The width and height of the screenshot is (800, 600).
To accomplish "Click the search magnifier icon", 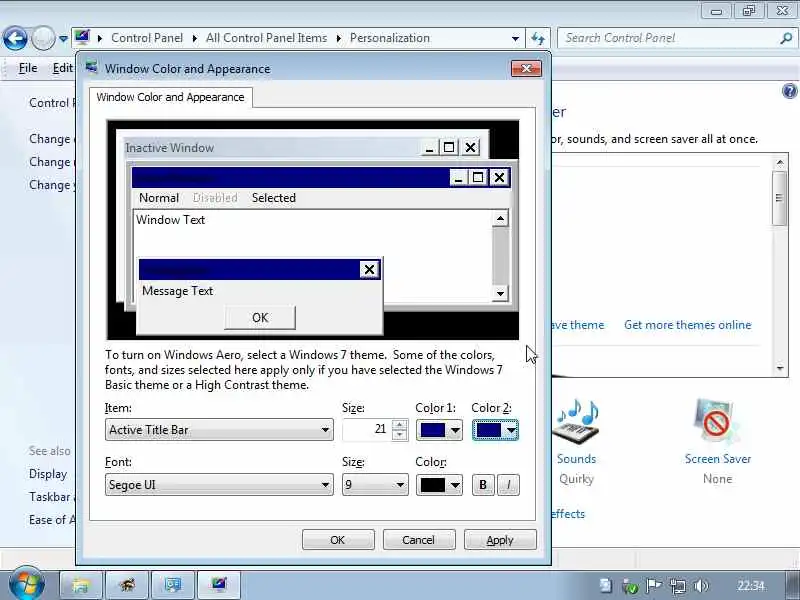I will tap(786, 38).
